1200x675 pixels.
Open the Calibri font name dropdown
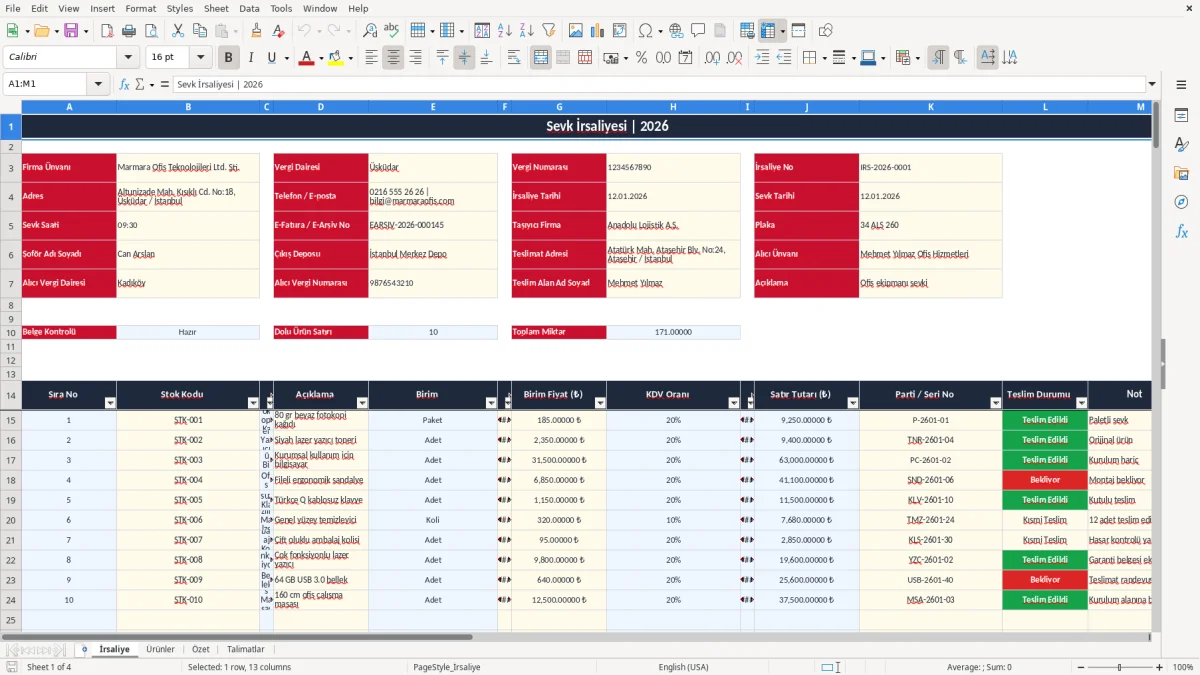coord(128,57)
